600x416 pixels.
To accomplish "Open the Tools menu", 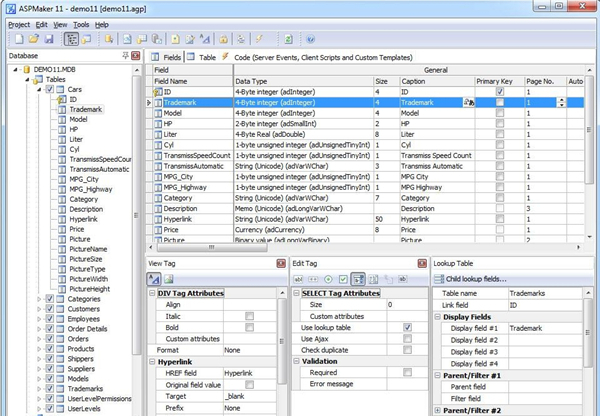I will tap(81, 23).
